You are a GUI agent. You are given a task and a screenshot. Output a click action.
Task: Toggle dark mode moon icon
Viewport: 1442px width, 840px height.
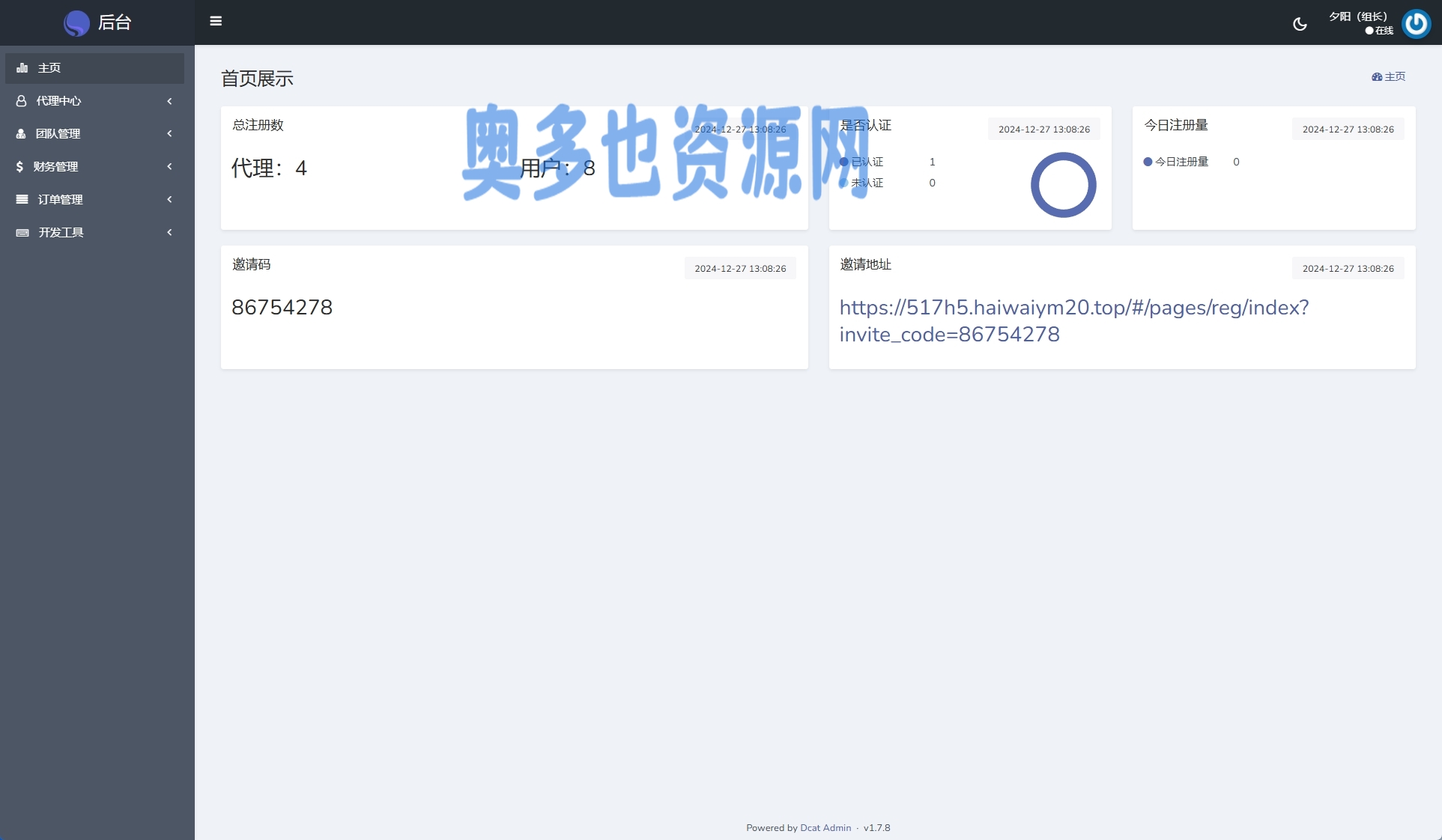pyautogui.click(x=1300, y=24)
